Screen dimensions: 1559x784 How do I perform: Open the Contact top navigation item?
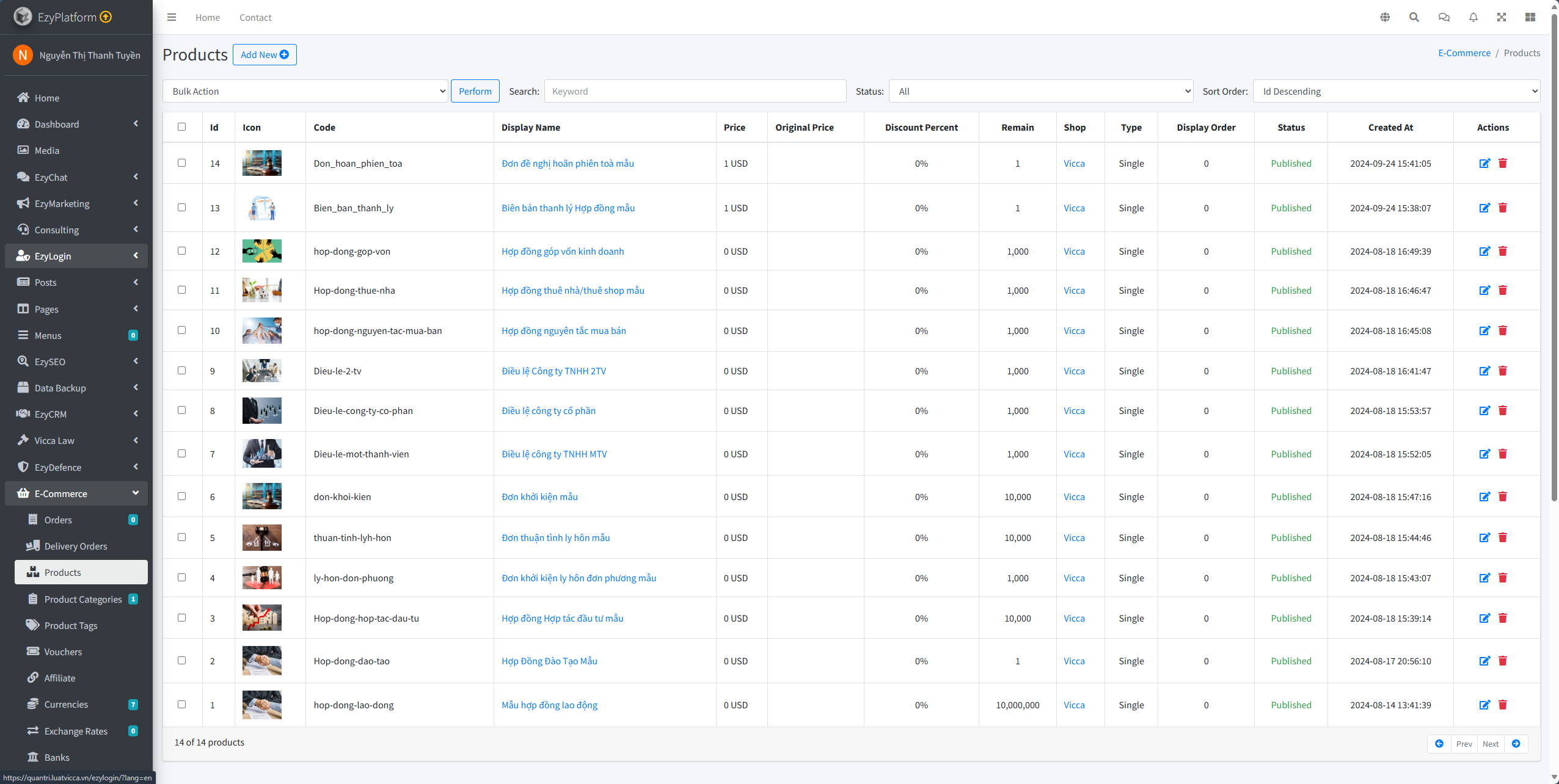coord(255,17)
